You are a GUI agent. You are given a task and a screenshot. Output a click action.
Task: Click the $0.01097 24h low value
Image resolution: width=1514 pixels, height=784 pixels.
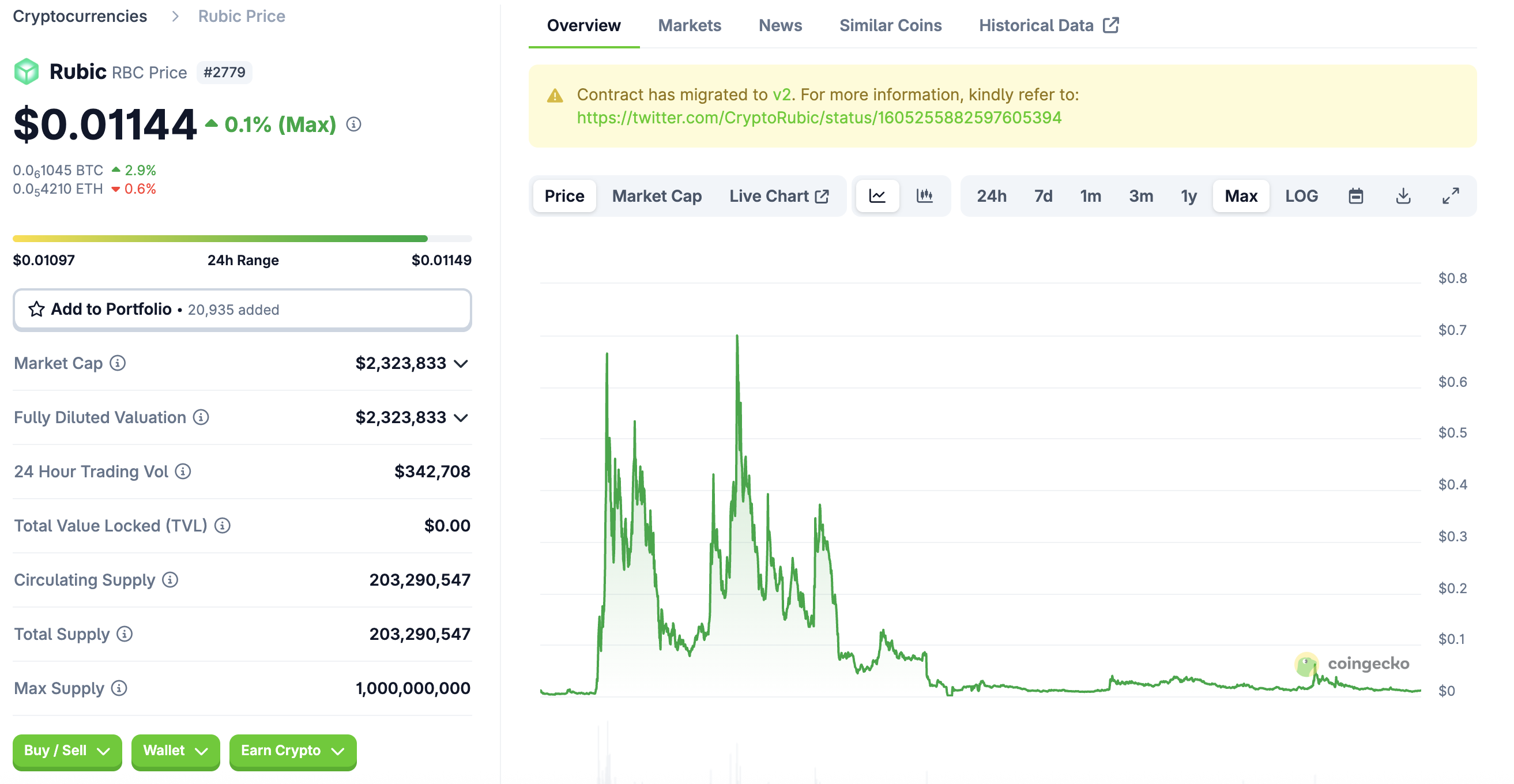tap(44, 261)
